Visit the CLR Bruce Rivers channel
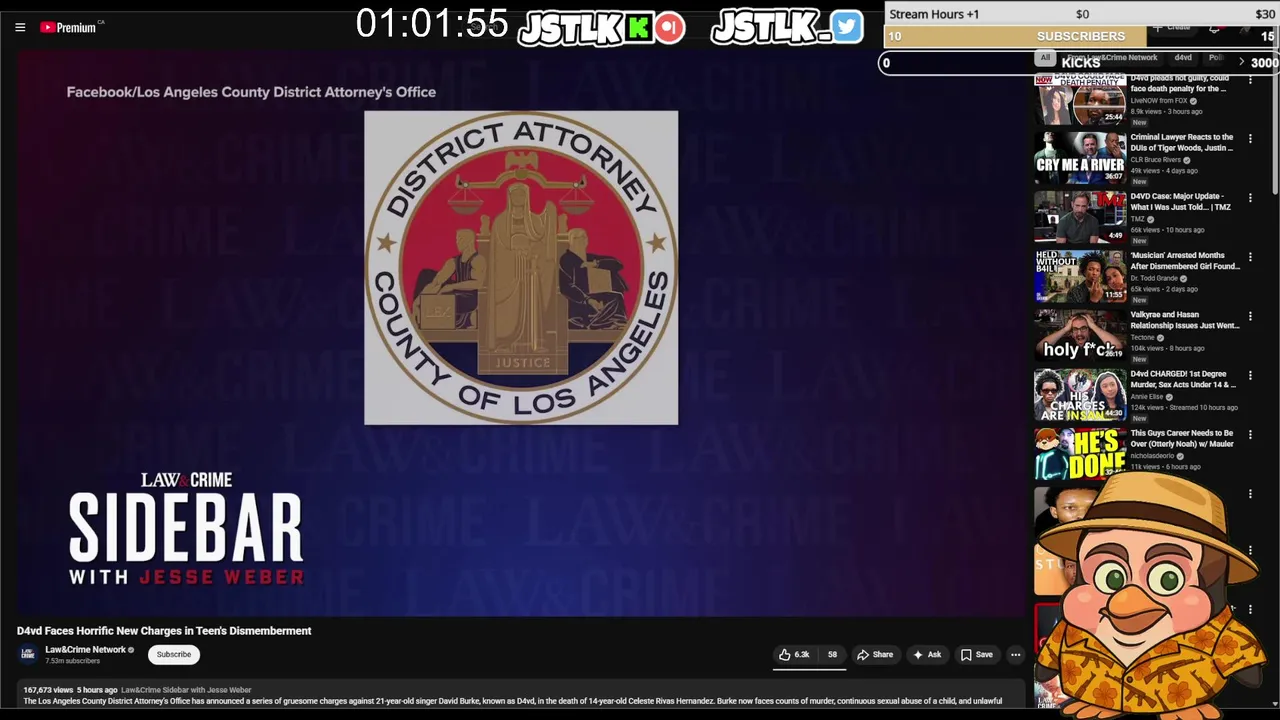The height and width of the screenshot is (720, 1280). (1156, 160)
